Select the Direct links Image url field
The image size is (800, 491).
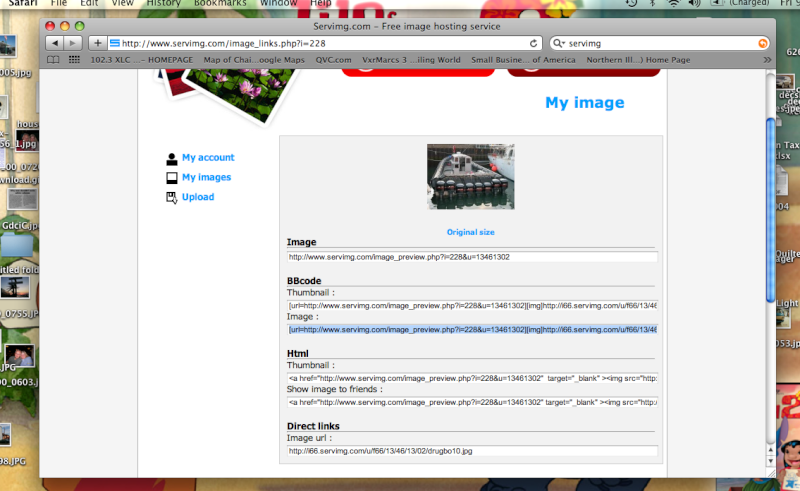point(472,451)
